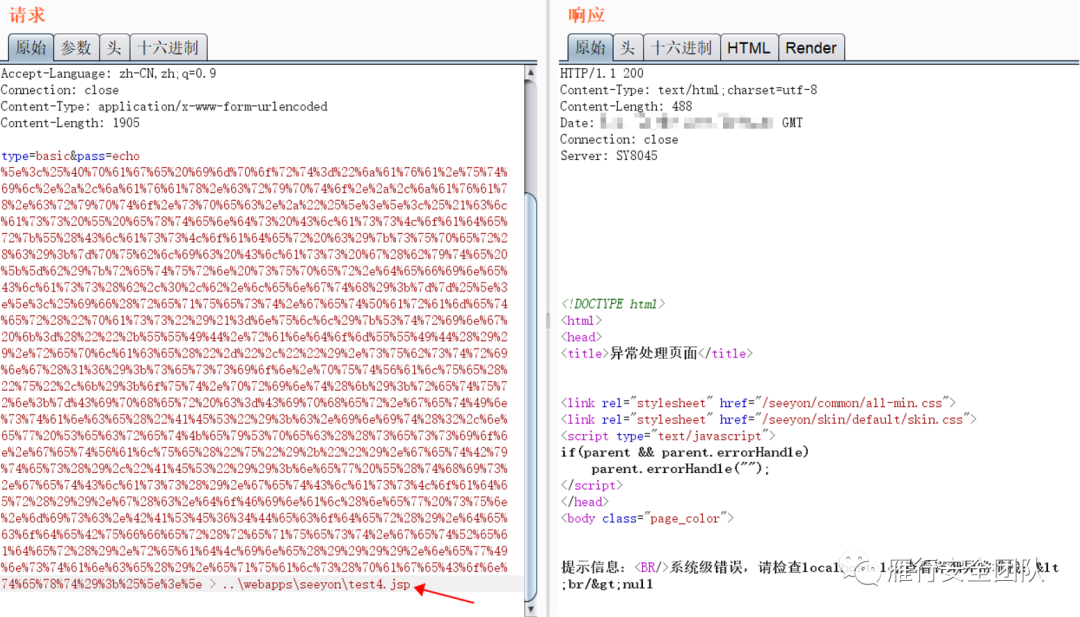This screenshot has height=617, width=1080.
Task: Click the first encoded payload line starting %5e%3c%25%40
Action: coord(254,172)
